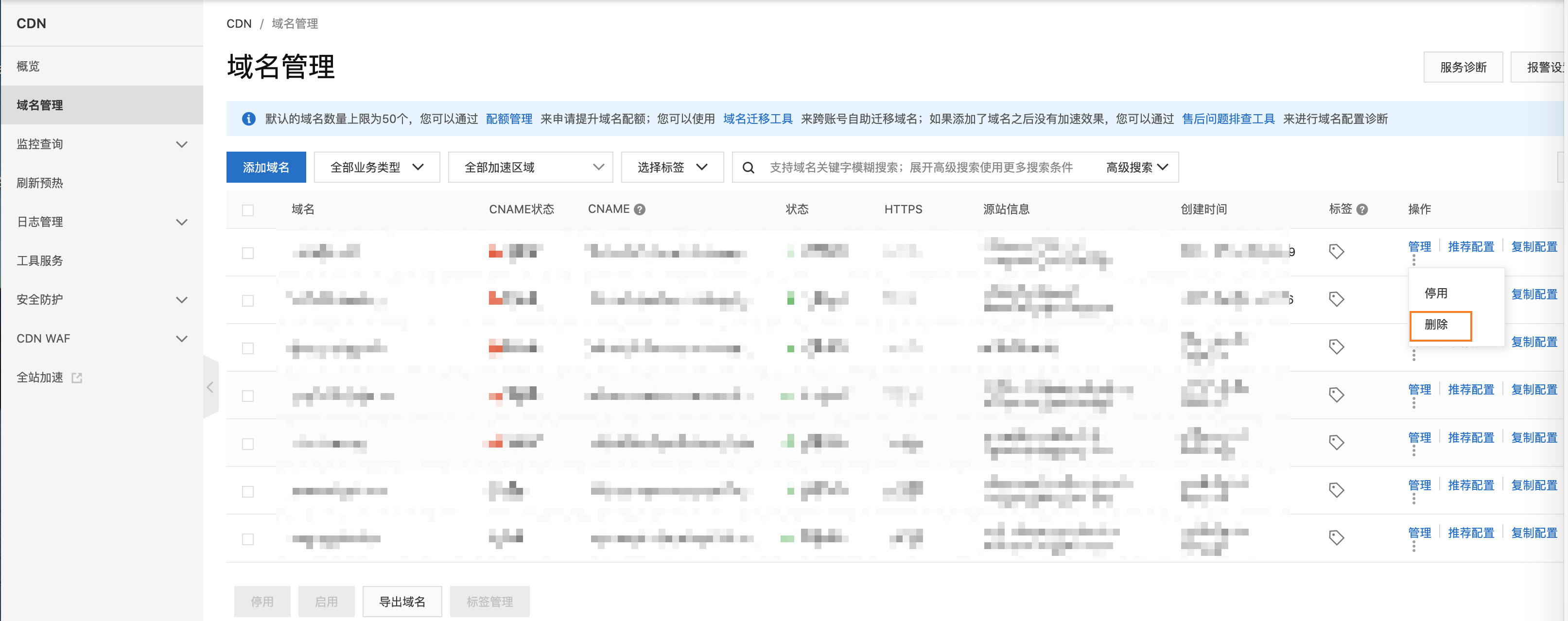Click 管理 in the fourth domain row
This screenshot has width=1568, height=621.
(x=1419, y=389)
